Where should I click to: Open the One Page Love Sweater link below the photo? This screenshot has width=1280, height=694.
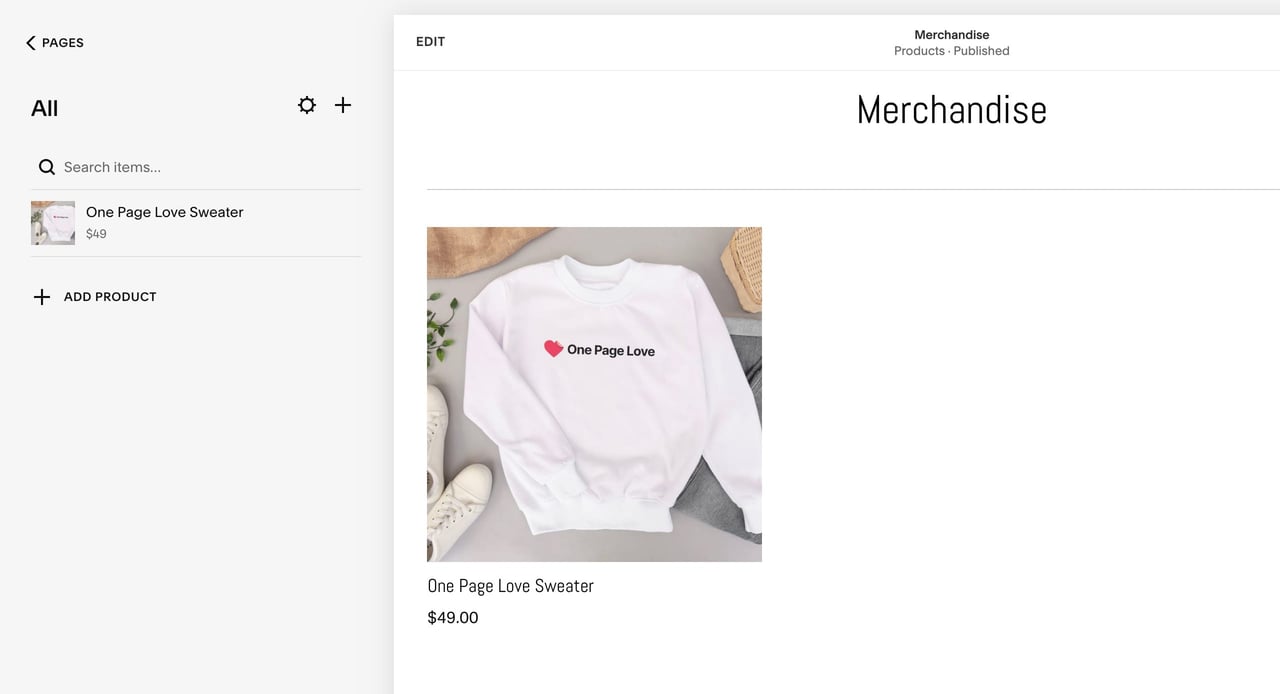click(x=510, y=585)
